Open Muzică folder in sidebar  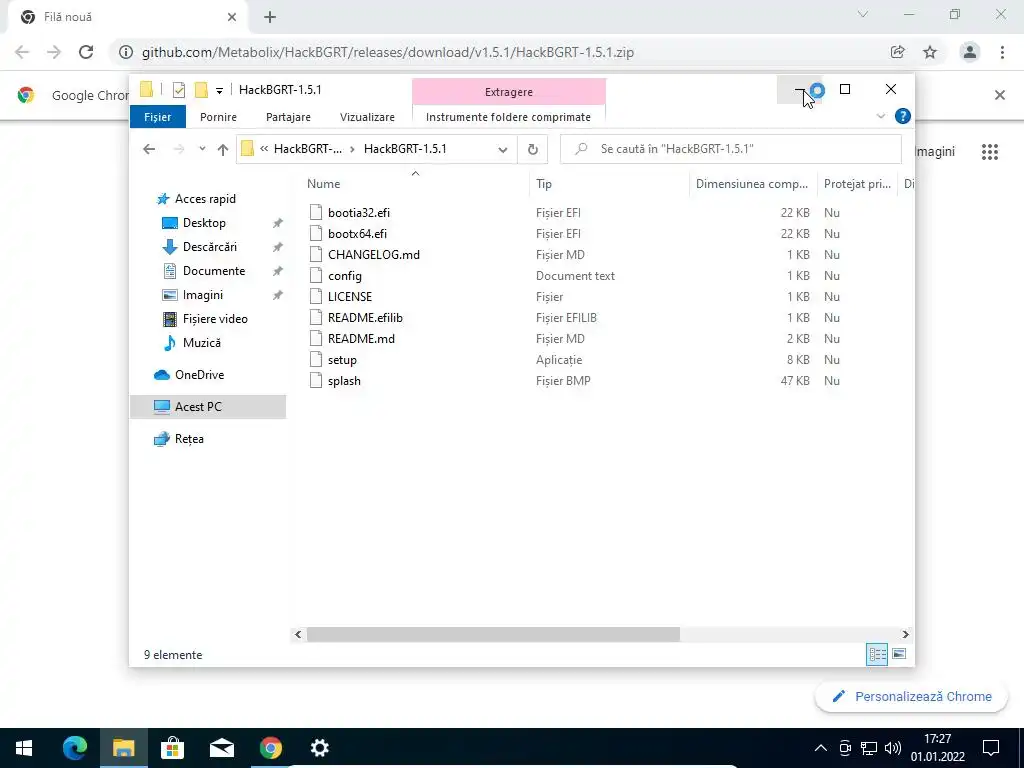[201, 343]
